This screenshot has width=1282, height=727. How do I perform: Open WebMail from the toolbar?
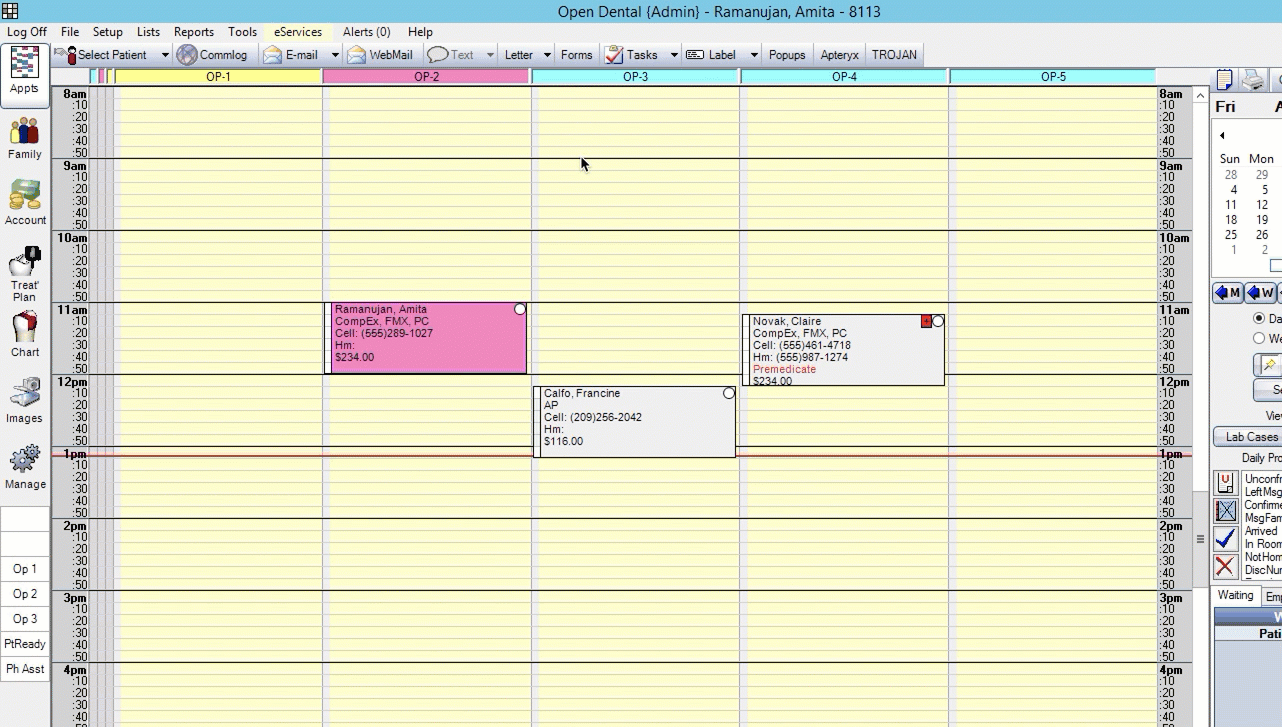click(x=380, y=55)
